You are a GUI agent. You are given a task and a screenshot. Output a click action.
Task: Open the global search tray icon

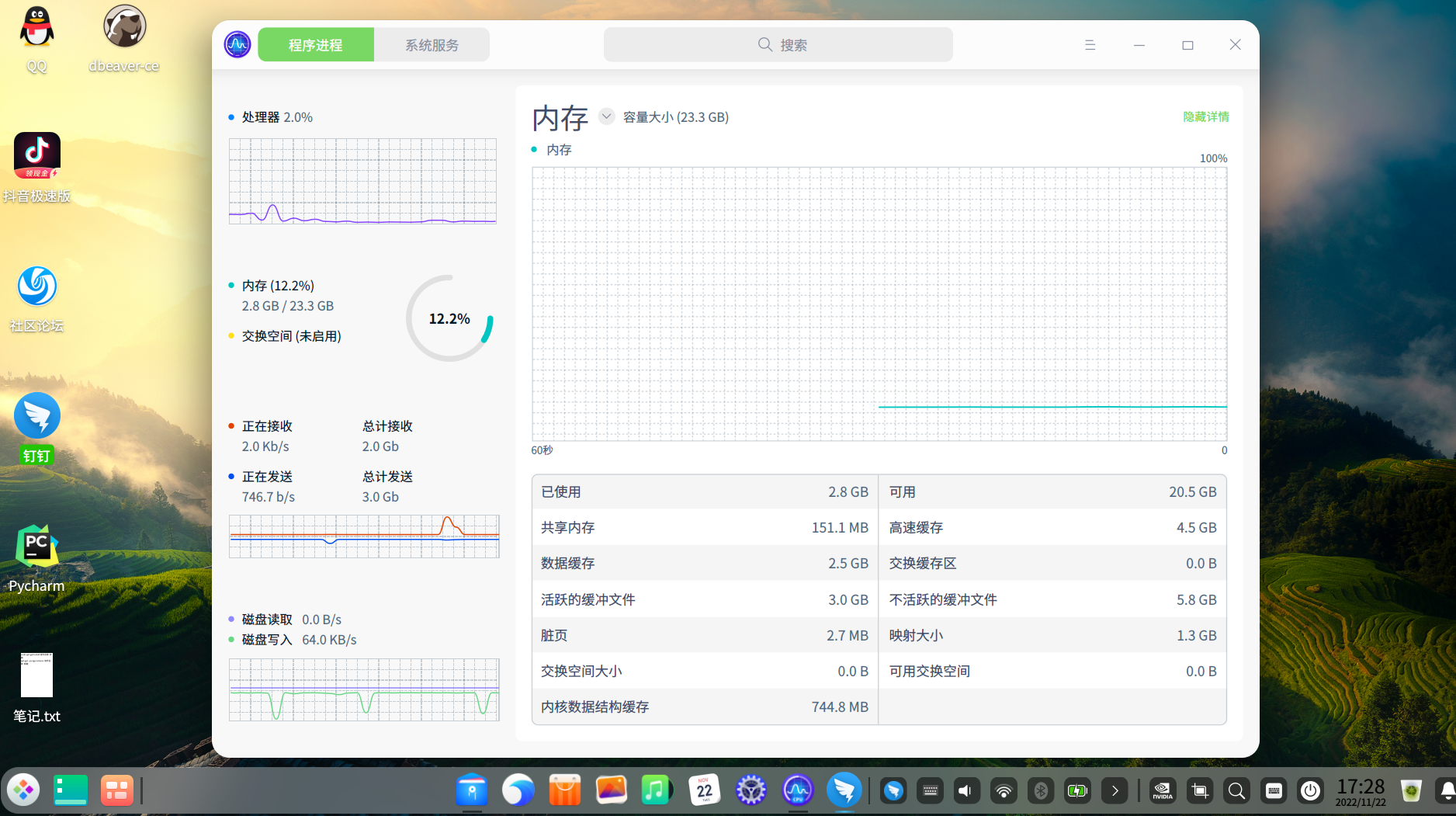[1236, 790]
